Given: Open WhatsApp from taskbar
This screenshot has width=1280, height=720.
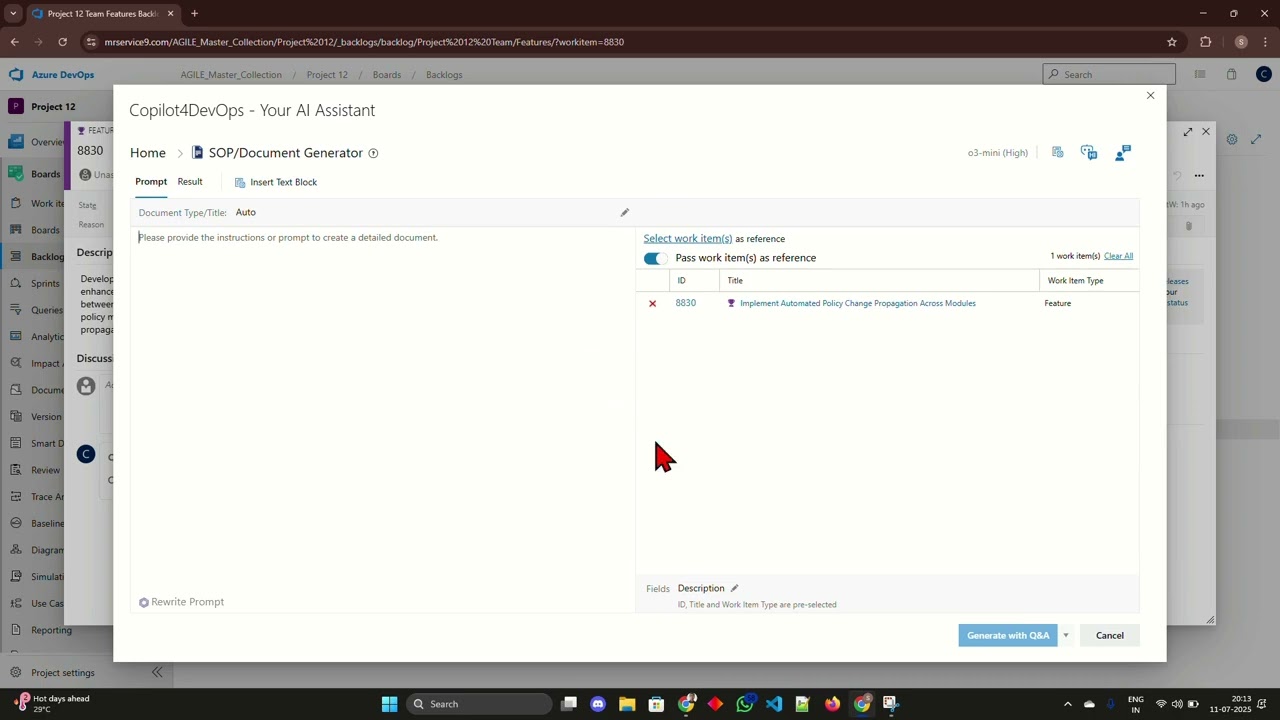Looking at the screenshot, I should [x=744, y=704].
